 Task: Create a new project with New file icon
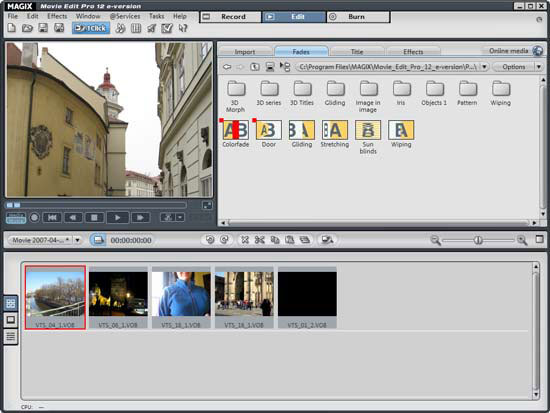pyautogui.click(x=12, y=28)
